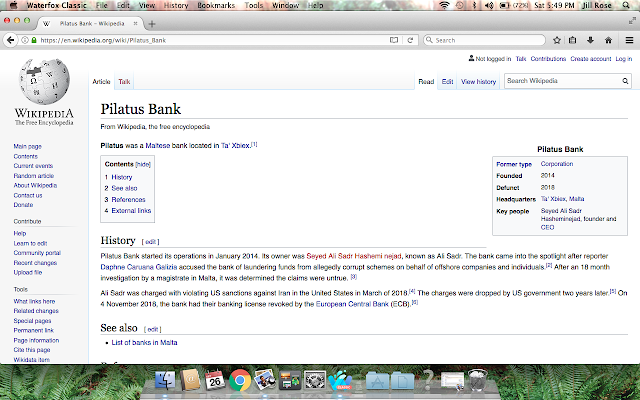
Task: Select the Read tab
Action: pyautogui.click(x=426, y=82)
